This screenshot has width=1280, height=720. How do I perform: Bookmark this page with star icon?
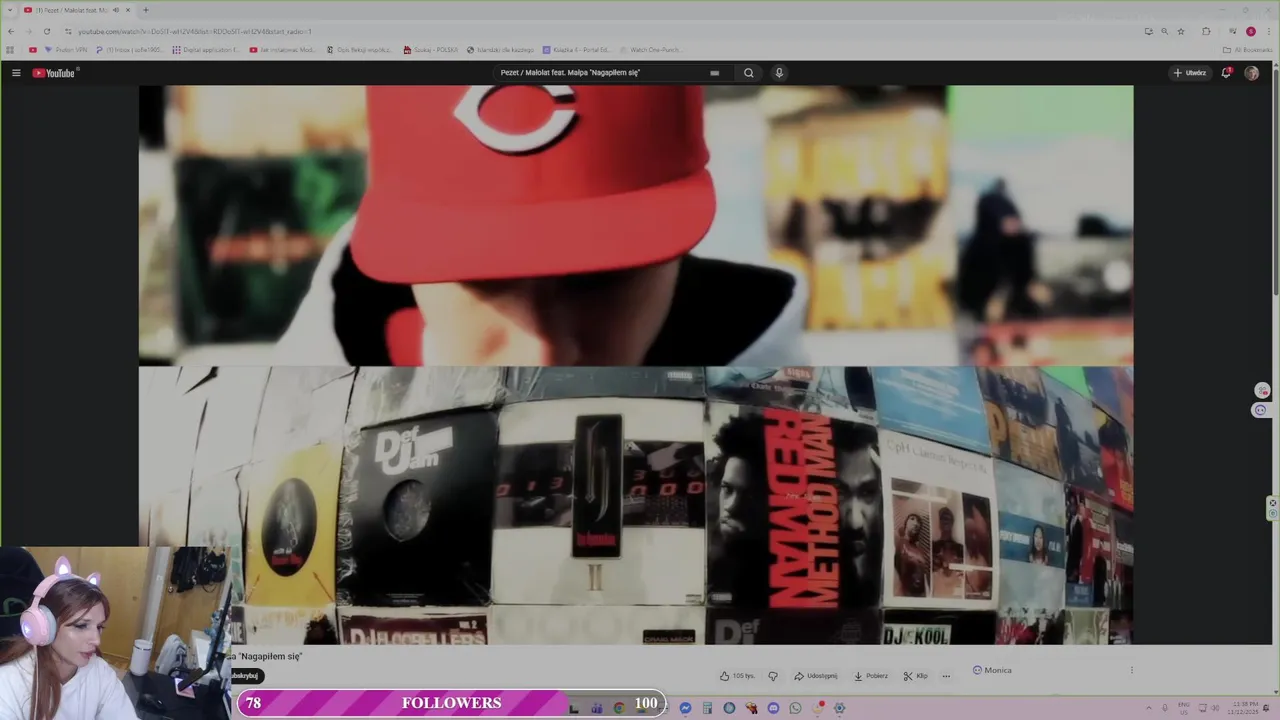click(1181, 31)
